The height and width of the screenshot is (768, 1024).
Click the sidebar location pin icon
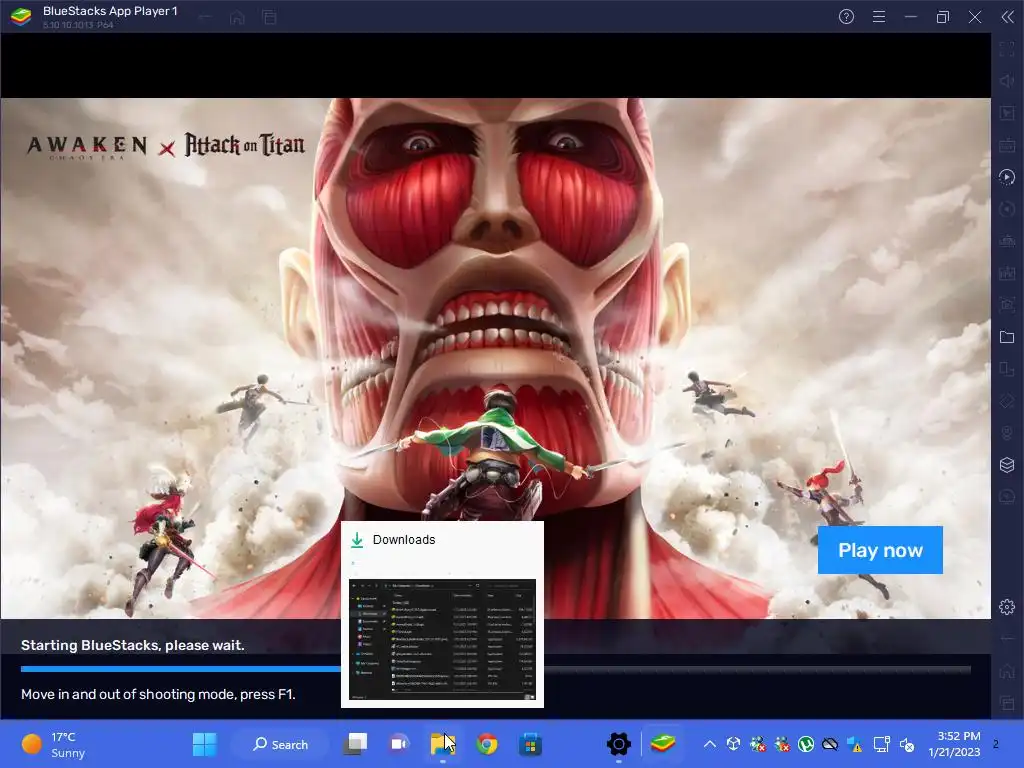[x=1006, y=433]
